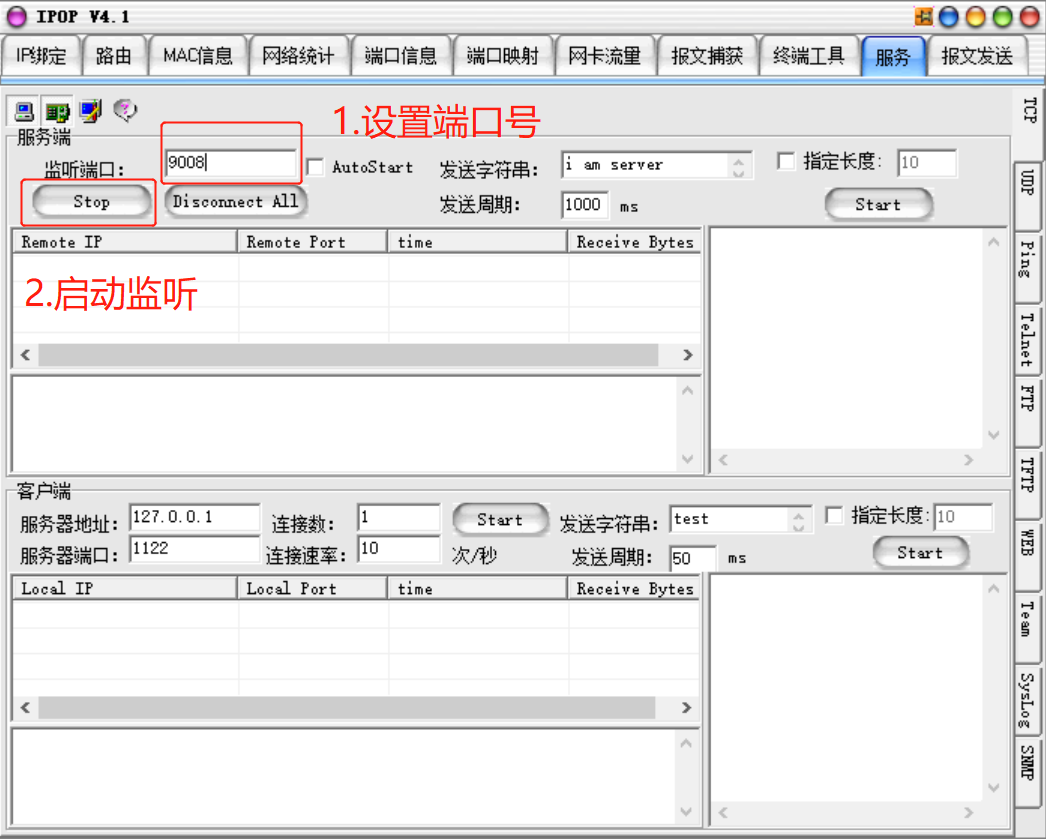Viewport: 1046px width, 840px height.
Task: Open the help speech-bubble question icon
Action: tap(125, 110)
